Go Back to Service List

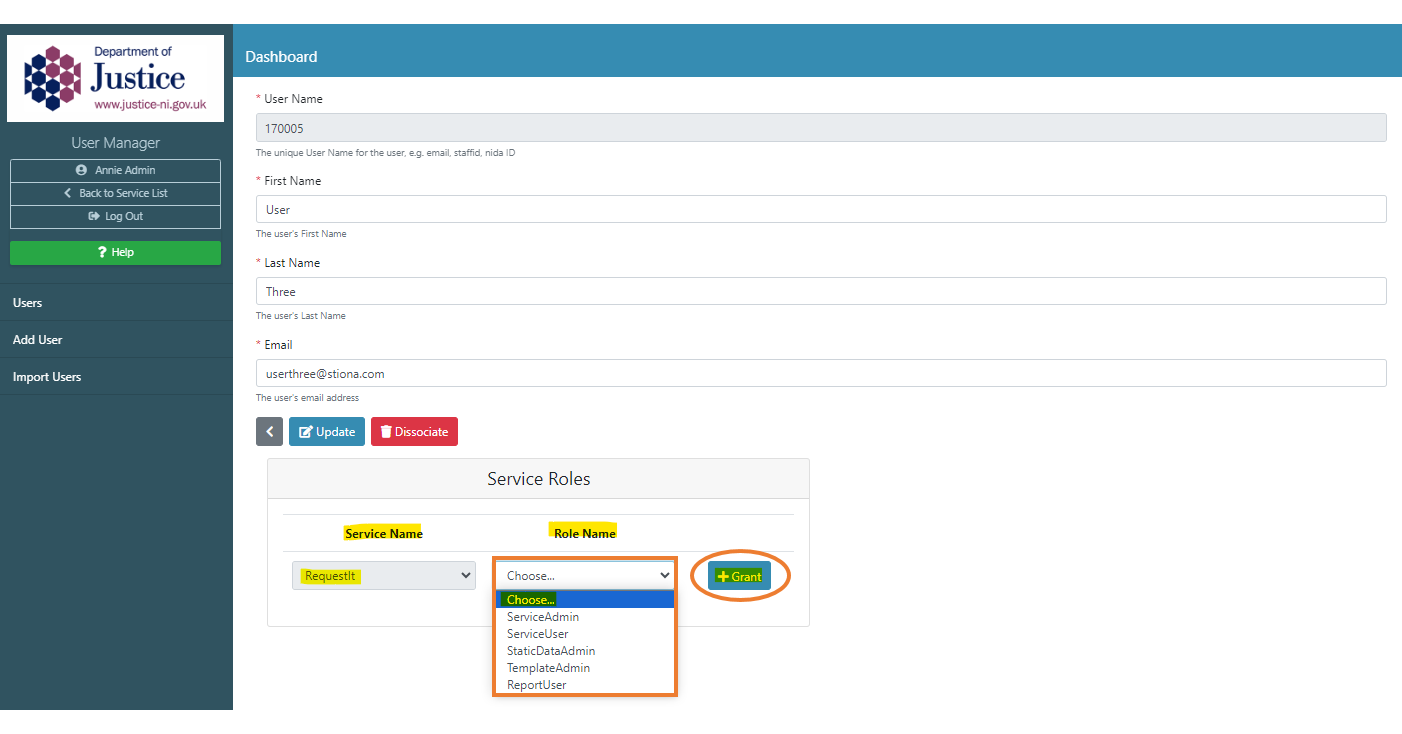[115, 193]
